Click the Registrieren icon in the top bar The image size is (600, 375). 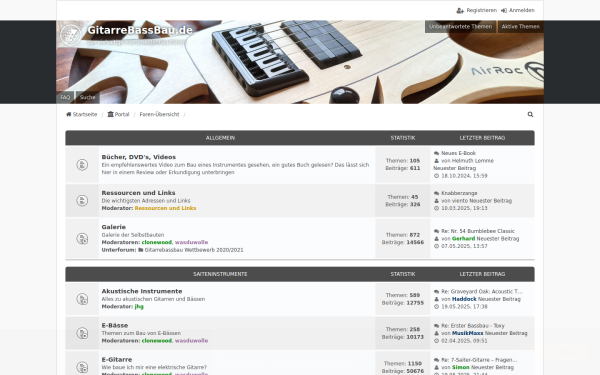coord(460,10)
